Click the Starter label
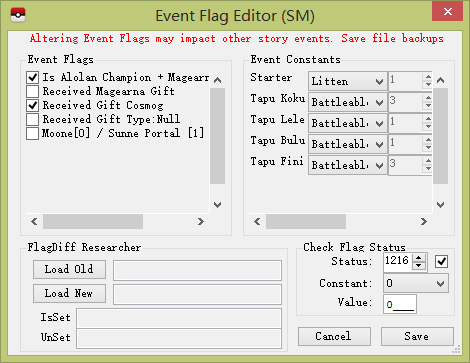The width and height of the screenshot is (470, 363). pos(271,78)
